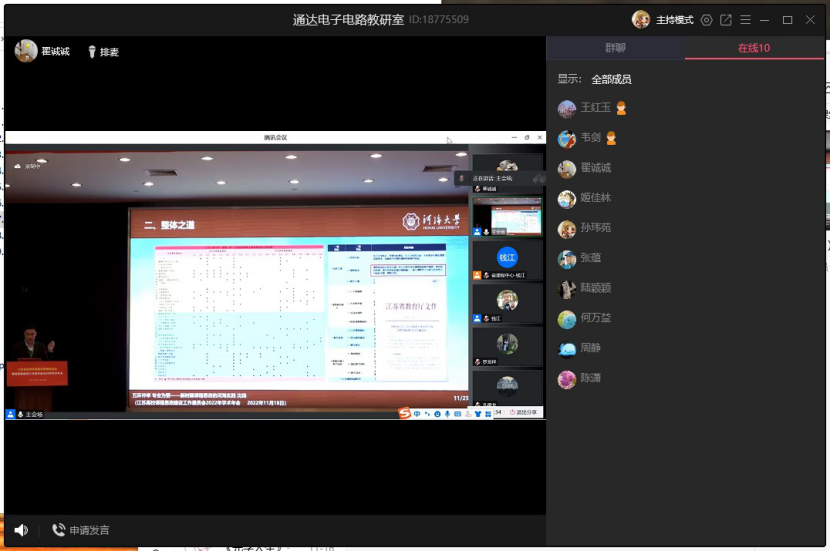Click the 申请发言 phone icon
Viewport: 830px width, 552px height.
[58, 530]
